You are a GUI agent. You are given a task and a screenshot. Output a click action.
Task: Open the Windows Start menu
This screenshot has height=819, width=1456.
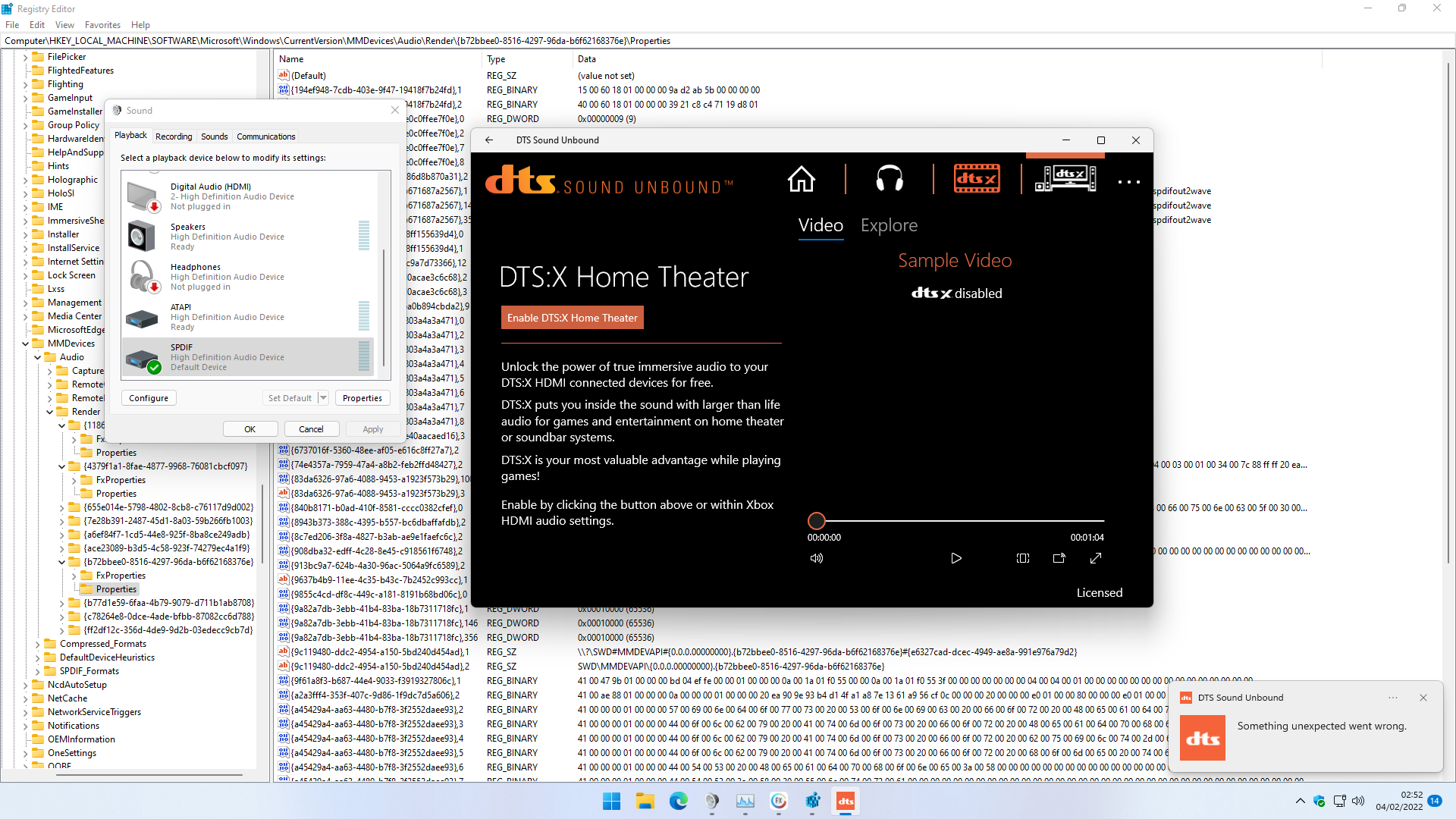(x=611, y=801)
